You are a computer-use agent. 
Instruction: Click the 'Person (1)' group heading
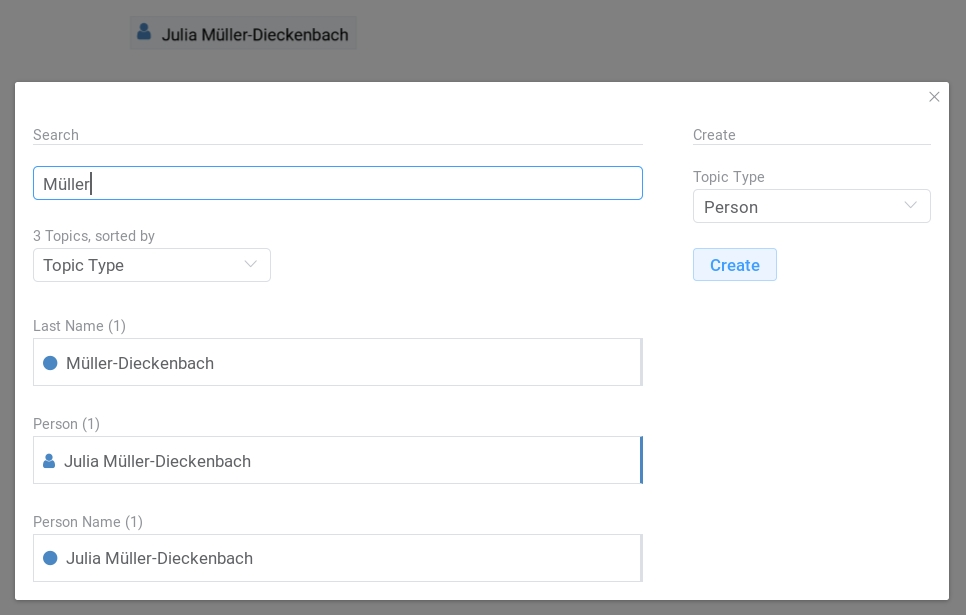(x=66, y=424)
